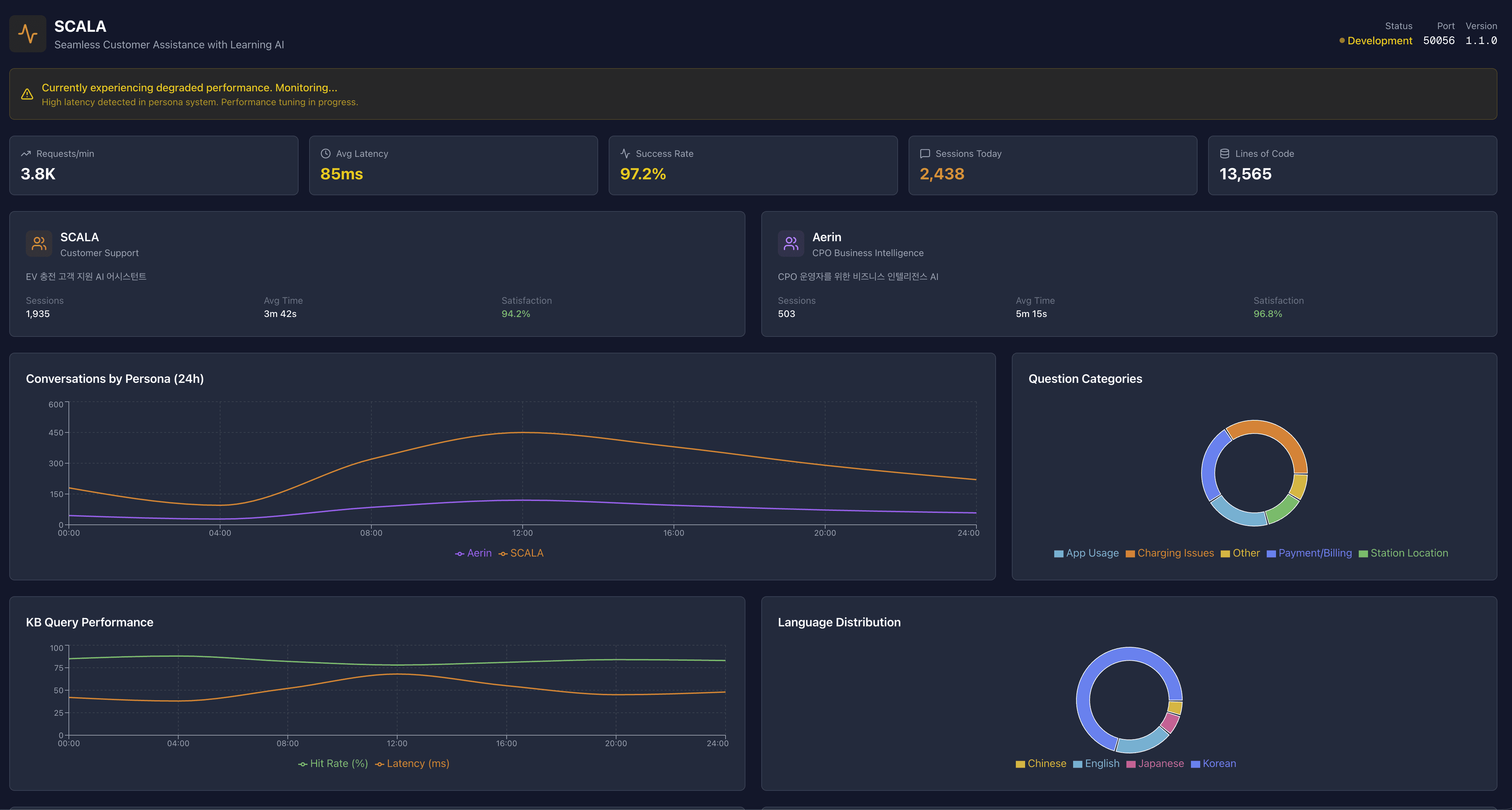Viewport: 1512px width, 810px height.
Task: Toggle Payment/Billing category legend item
Action: click(1309, 553)
